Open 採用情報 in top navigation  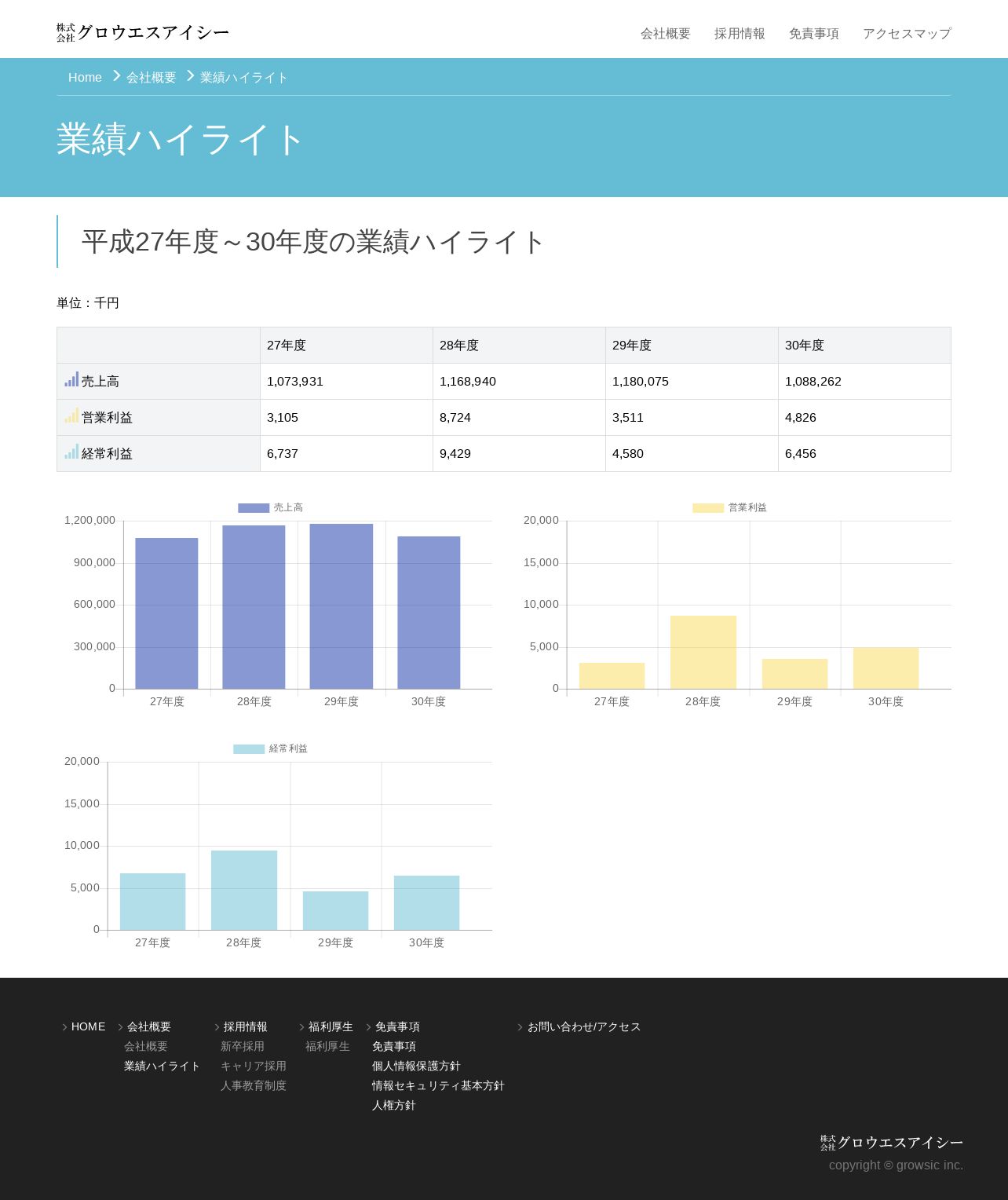point(740,34)
